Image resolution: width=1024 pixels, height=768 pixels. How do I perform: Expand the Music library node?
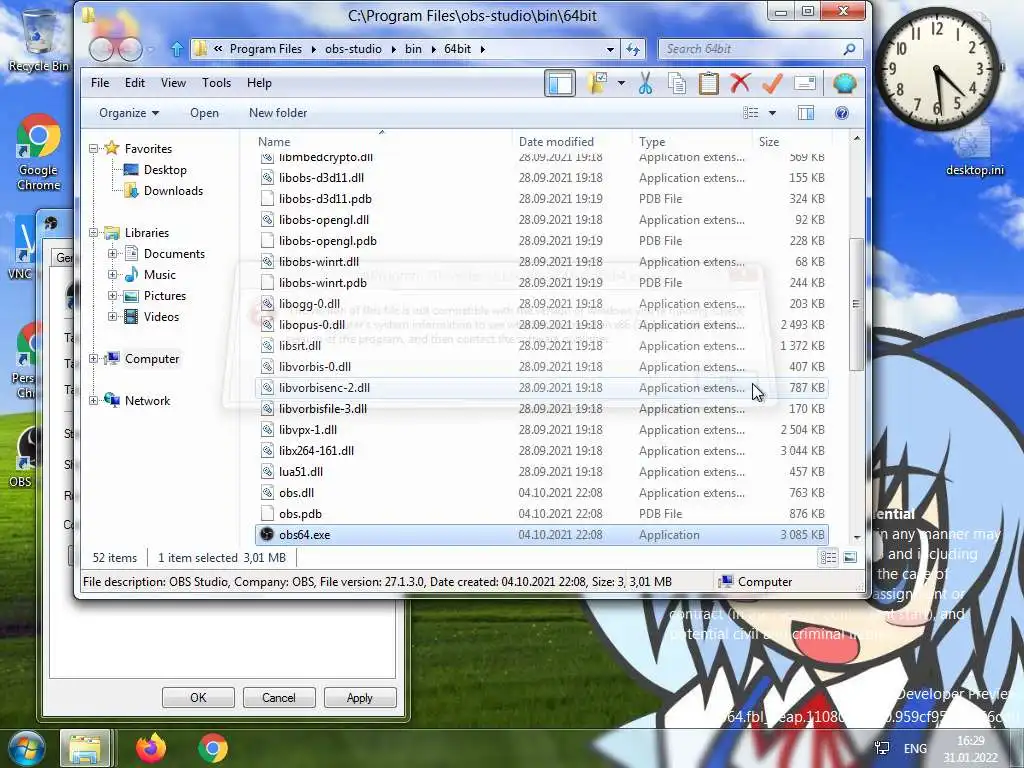pos(112,274)
